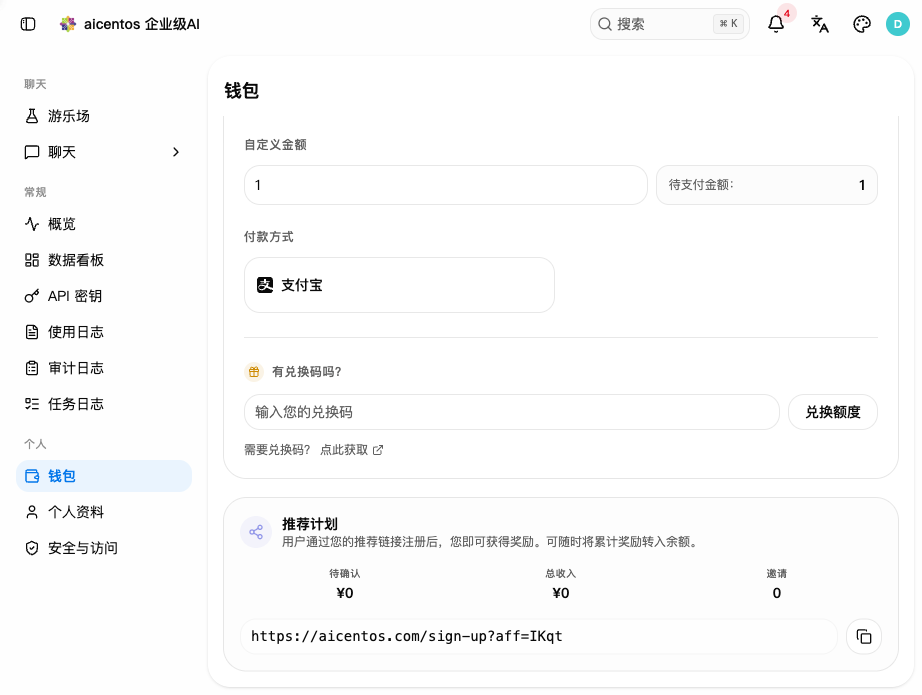Open 审计日志

pyautogui.click(x=104, y=368)
